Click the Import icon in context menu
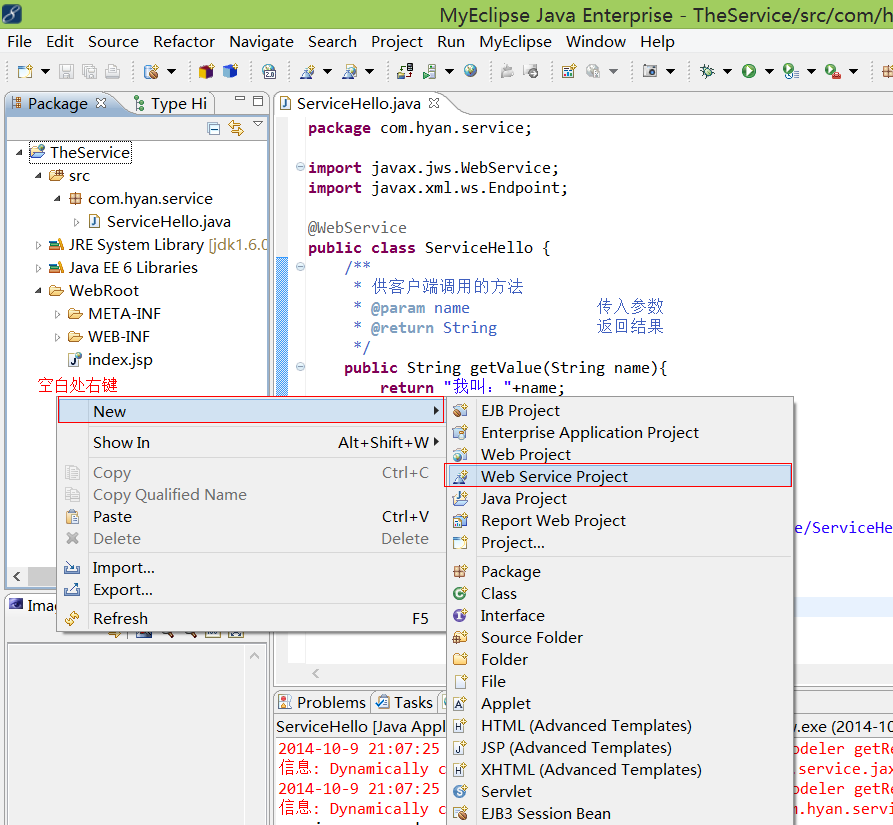The image size is (893, 825). 72,568
